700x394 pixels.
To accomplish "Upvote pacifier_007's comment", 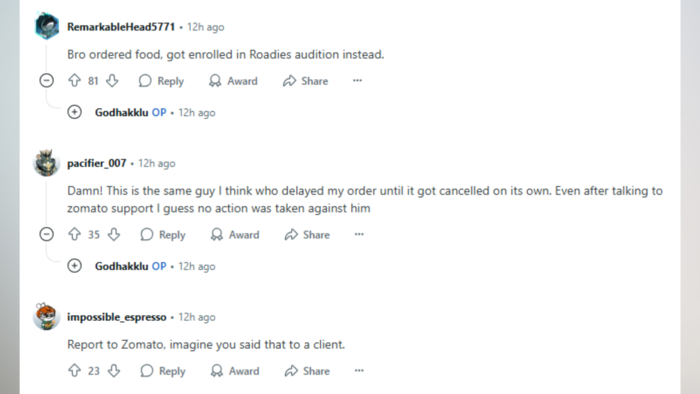I will (75, 234).
